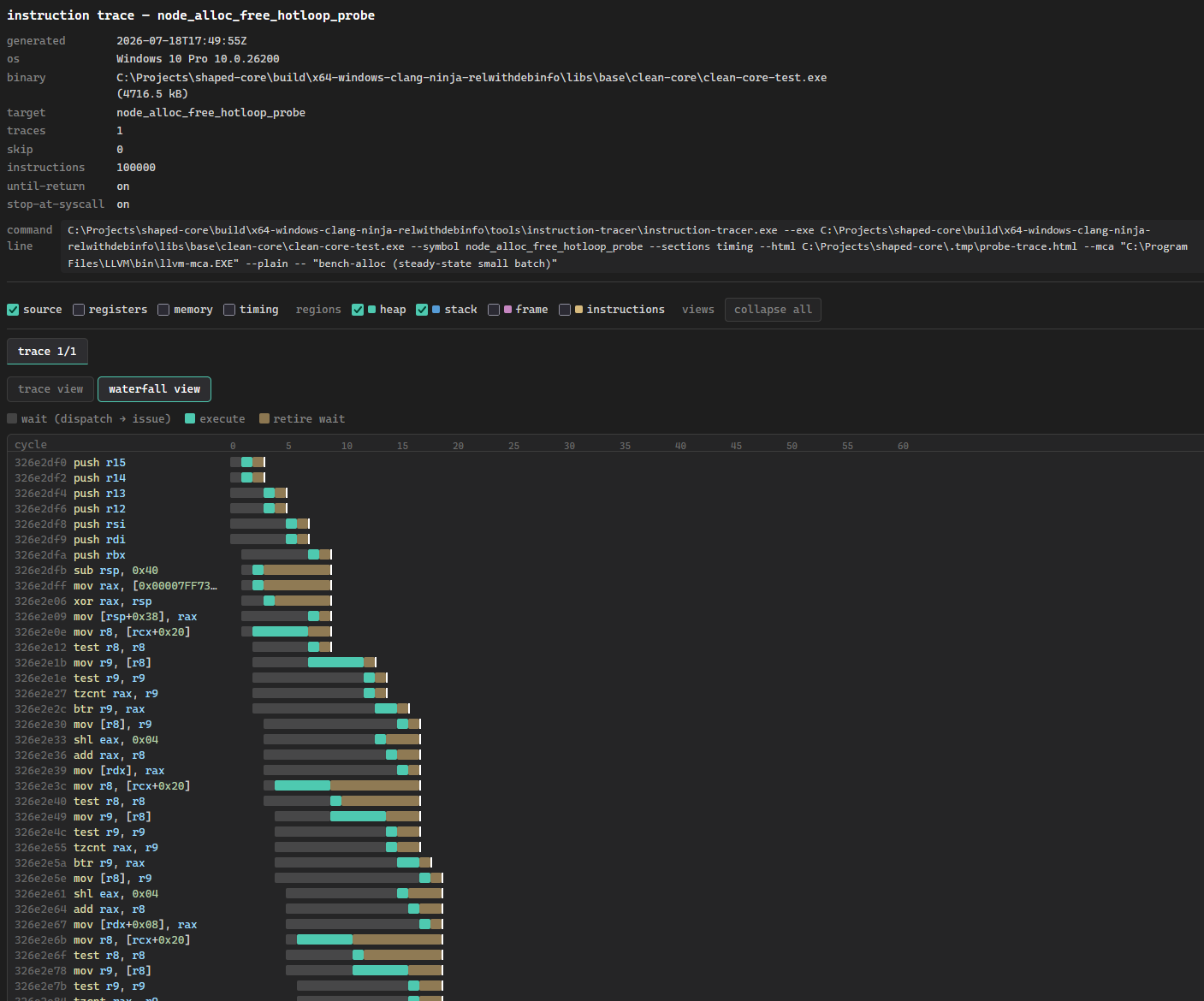Viewport: 1204px width, 1001px height.
Task: Disable the heap region checkbox
Action: [x=358, y=310]
